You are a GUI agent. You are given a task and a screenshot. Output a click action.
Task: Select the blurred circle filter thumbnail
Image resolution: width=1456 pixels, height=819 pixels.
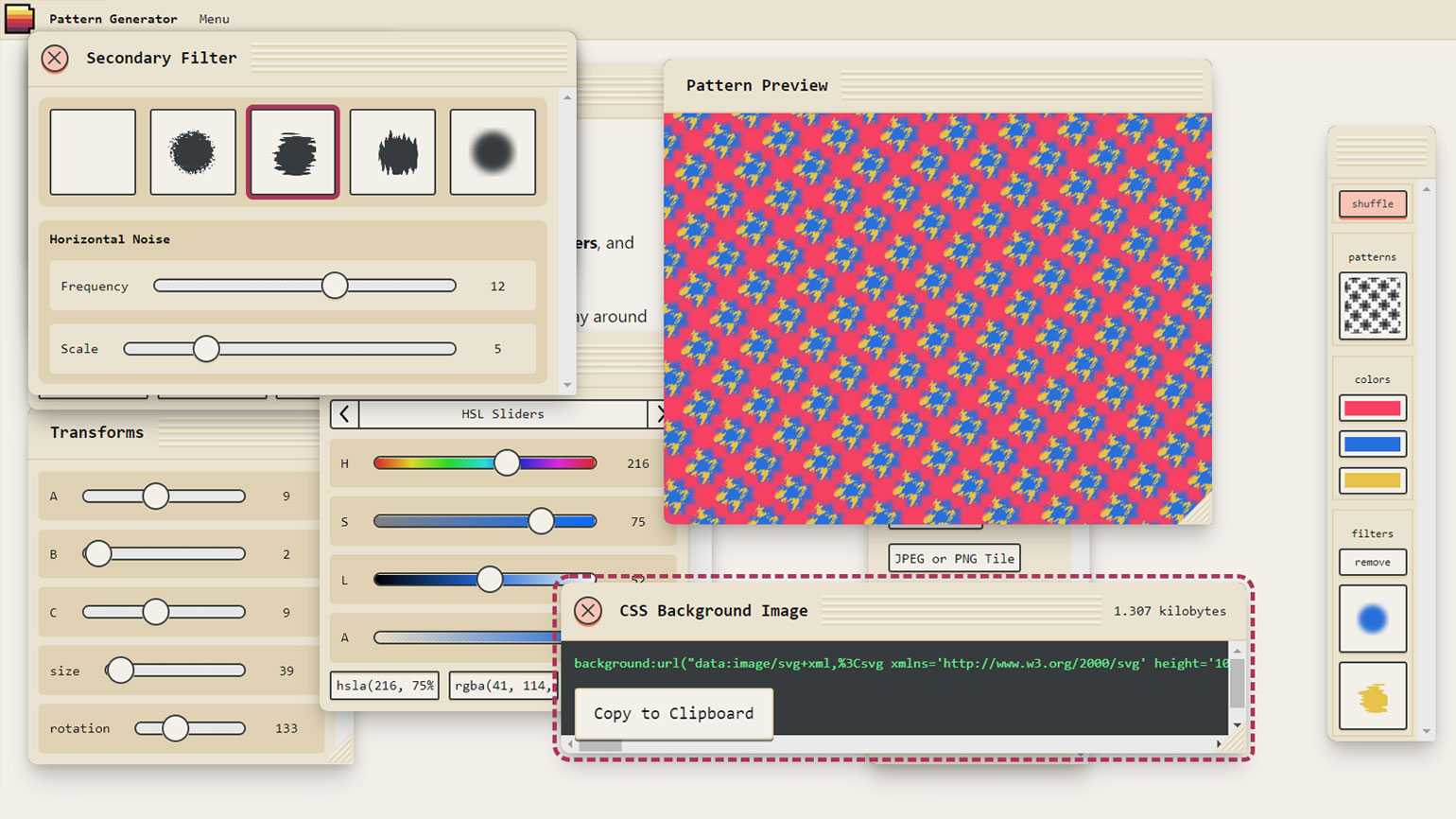[x=493, y=152]
